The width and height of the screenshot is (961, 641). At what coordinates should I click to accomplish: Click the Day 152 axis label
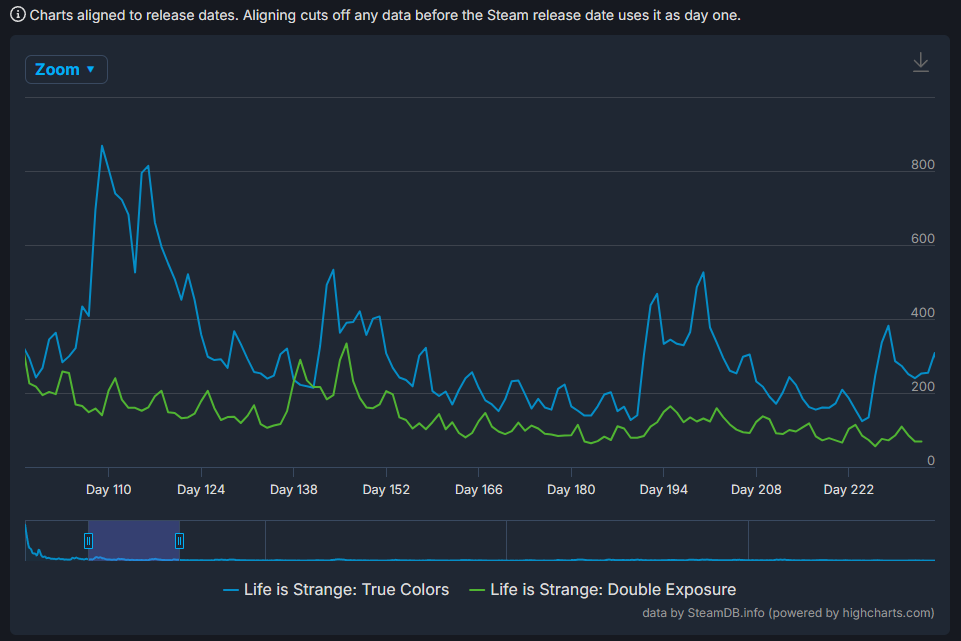click(x=386, y=490)
